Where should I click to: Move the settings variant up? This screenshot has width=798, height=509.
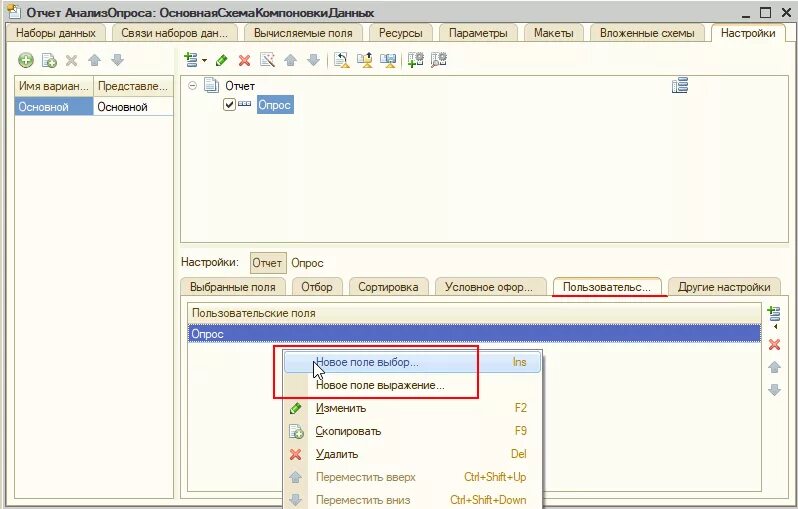point(94,60)
